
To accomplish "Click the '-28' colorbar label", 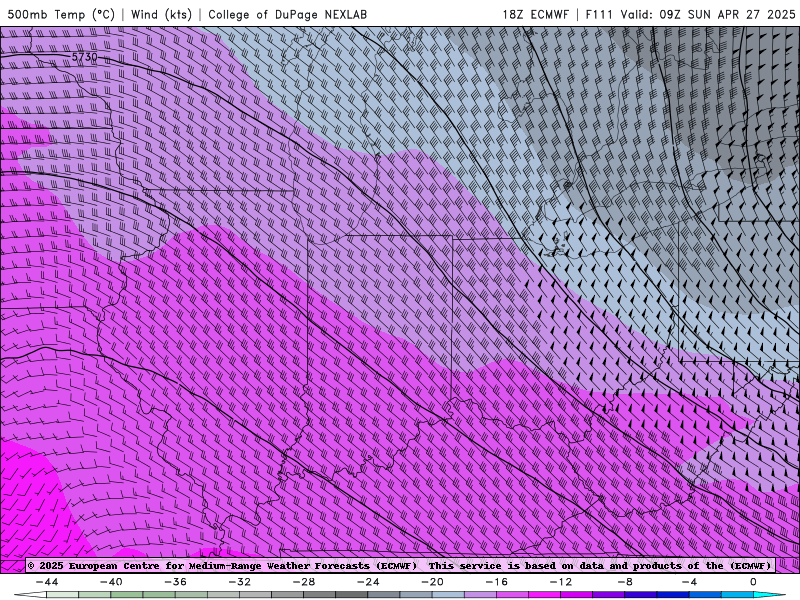I will 304,582.
